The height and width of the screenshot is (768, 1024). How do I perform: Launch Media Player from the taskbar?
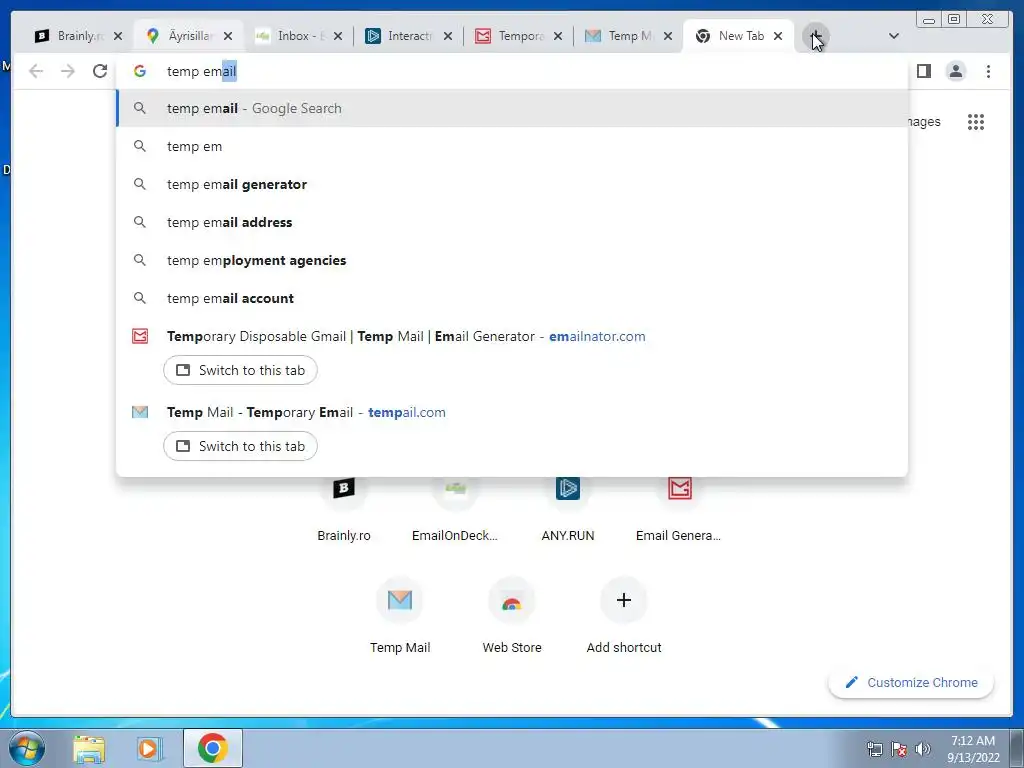coord(149,748)
